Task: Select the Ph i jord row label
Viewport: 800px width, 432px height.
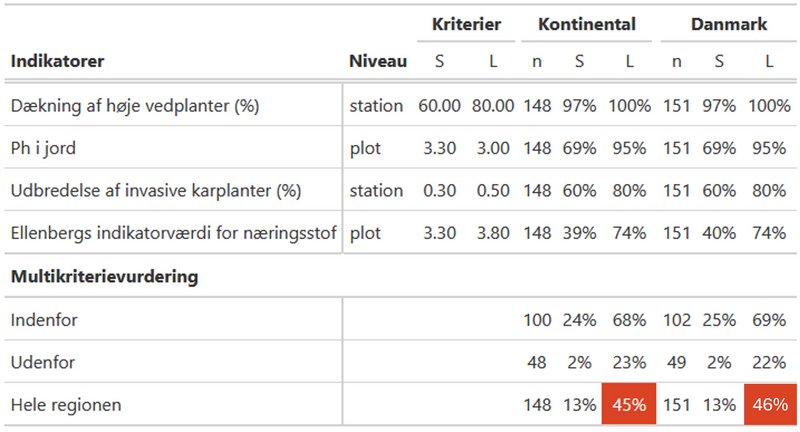Action: [x=43, y=148]
